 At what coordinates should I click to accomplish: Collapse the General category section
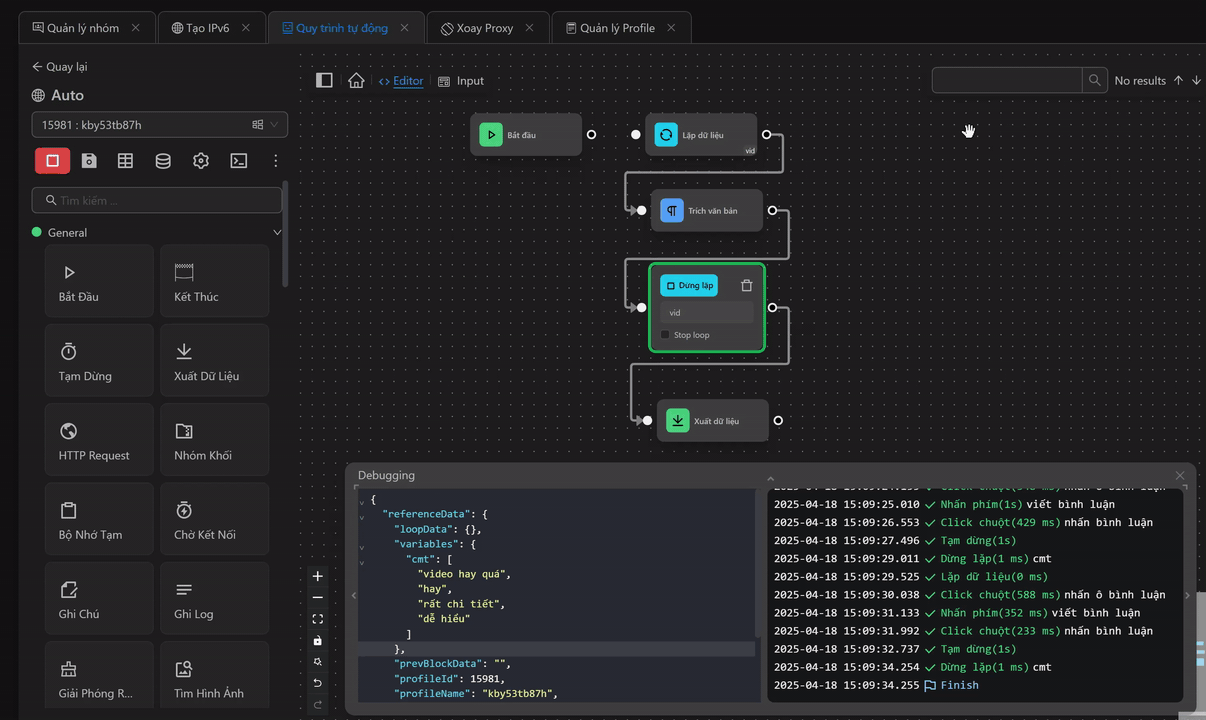(x=277, y=232)
